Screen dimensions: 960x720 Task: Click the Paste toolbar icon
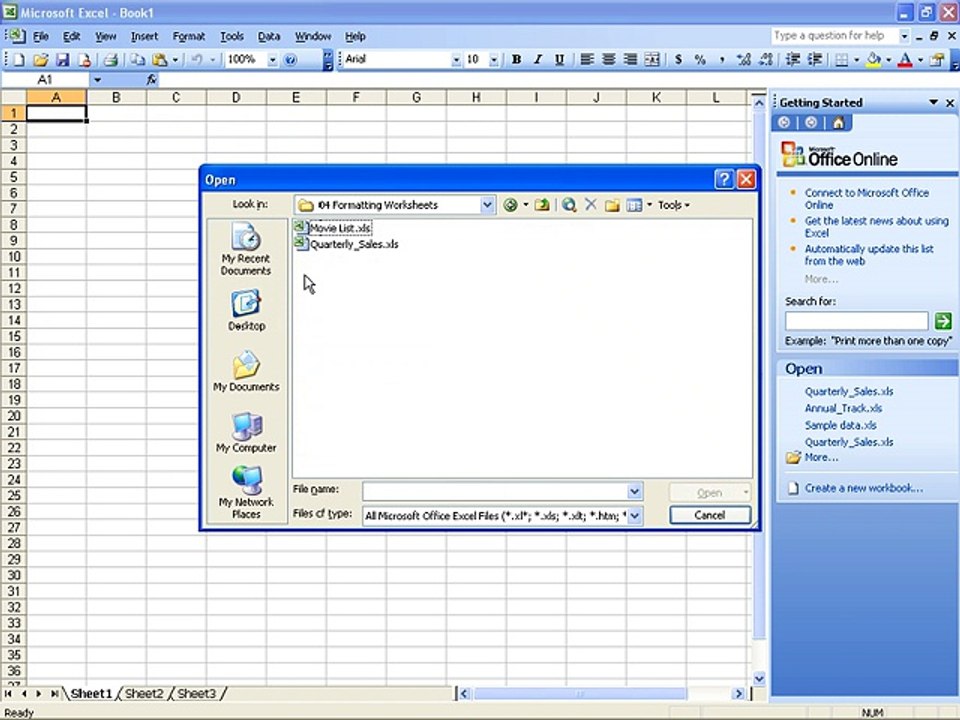tap(160, 59)
